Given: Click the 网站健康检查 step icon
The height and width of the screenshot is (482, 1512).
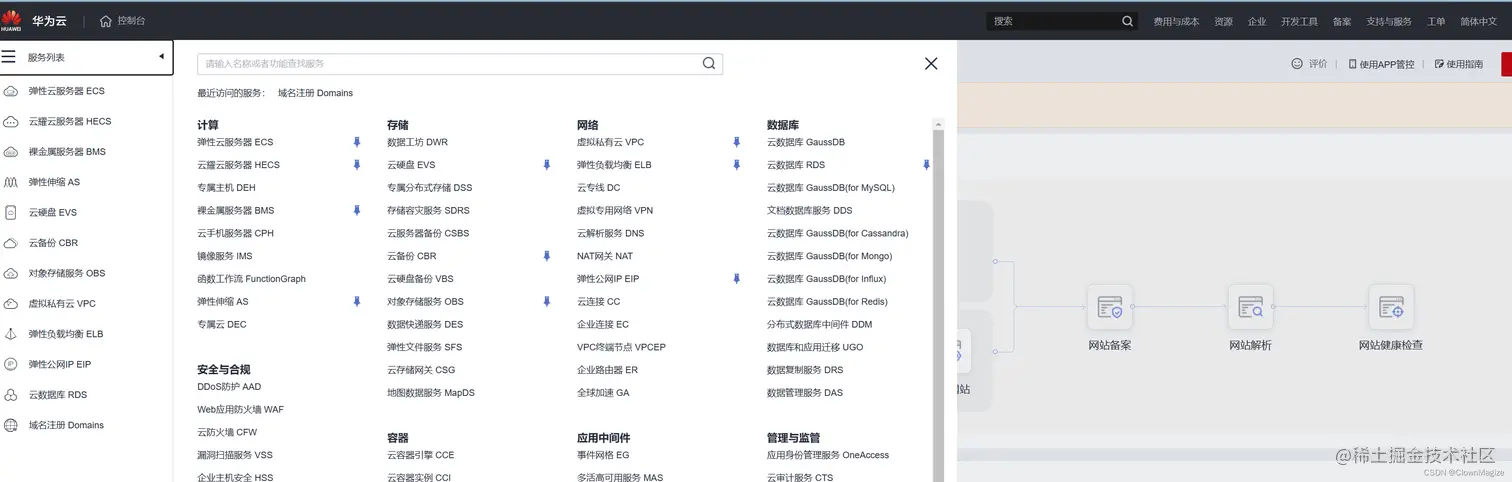Looking at the screenshot, I should coord(1391,307).
